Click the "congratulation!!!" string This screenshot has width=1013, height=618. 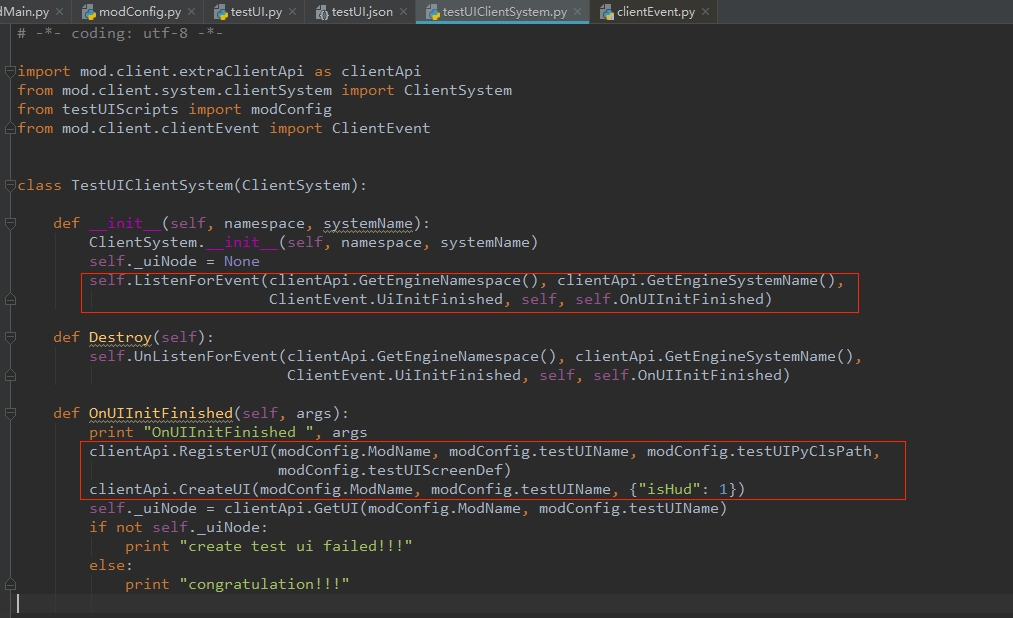pos(264,584)
